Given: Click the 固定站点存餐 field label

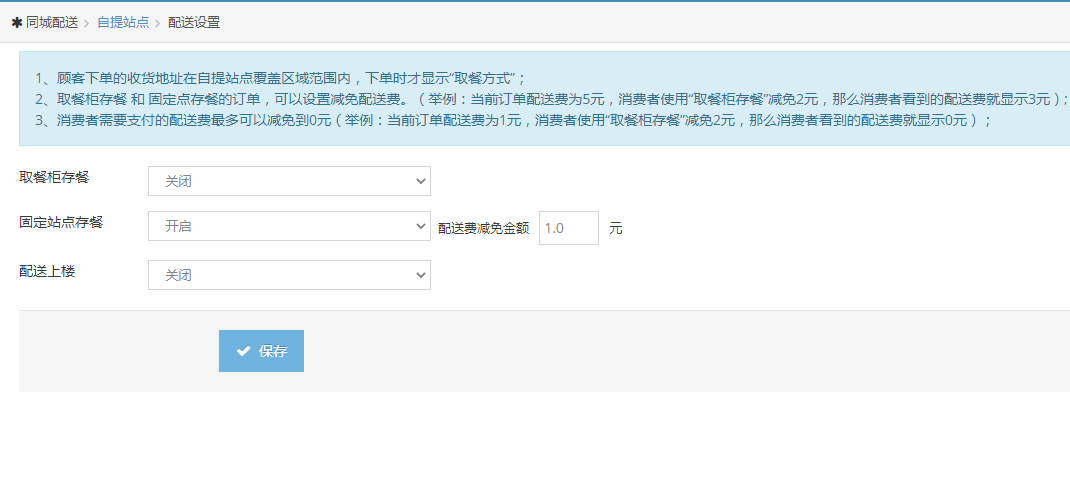Looking at the screenshot, I should point(61,222).
